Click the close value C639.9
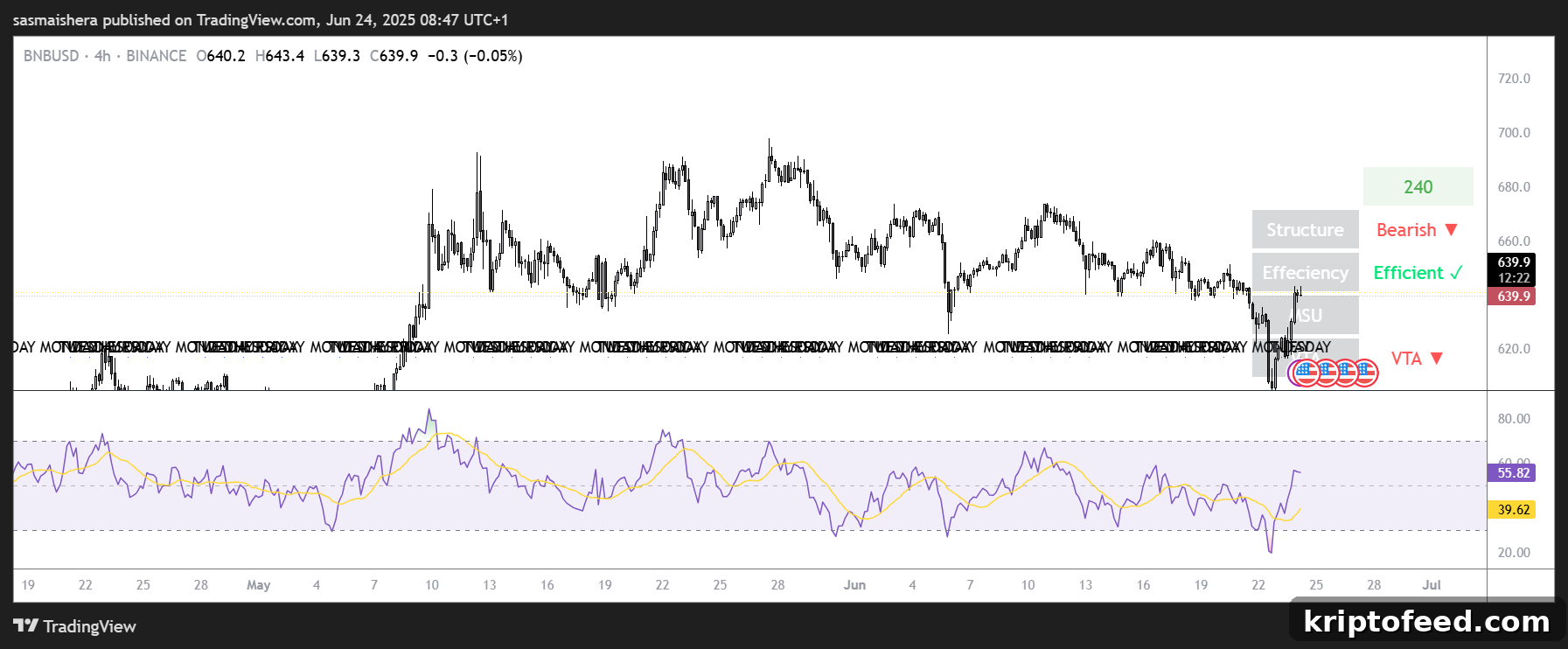Screen dimensions: 1568x649 click(394, 56)
